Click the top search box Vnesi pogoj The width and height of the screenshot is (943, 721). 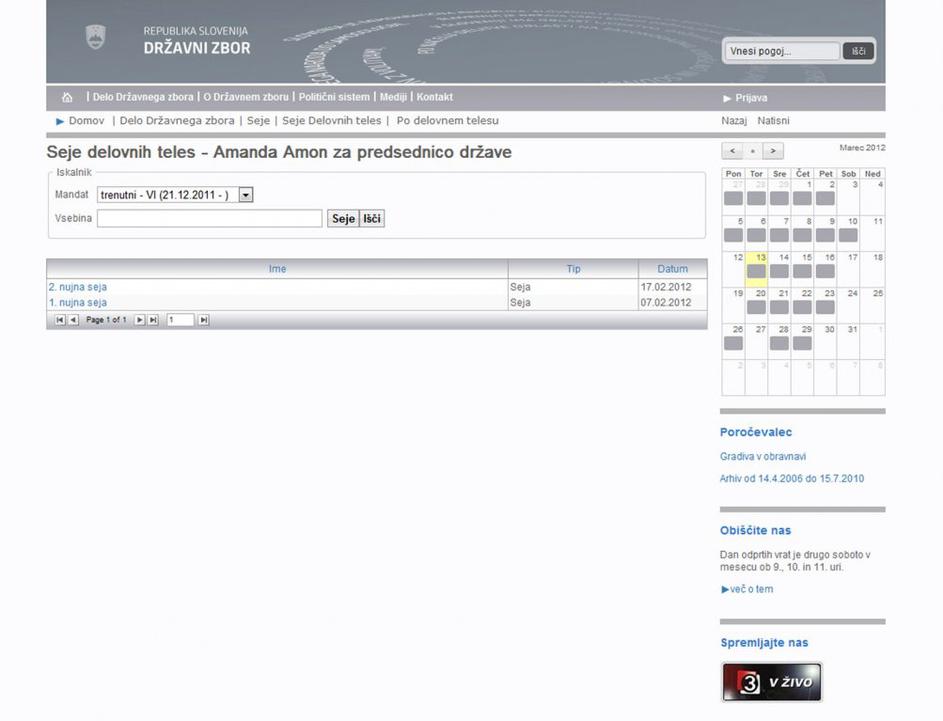782,51
